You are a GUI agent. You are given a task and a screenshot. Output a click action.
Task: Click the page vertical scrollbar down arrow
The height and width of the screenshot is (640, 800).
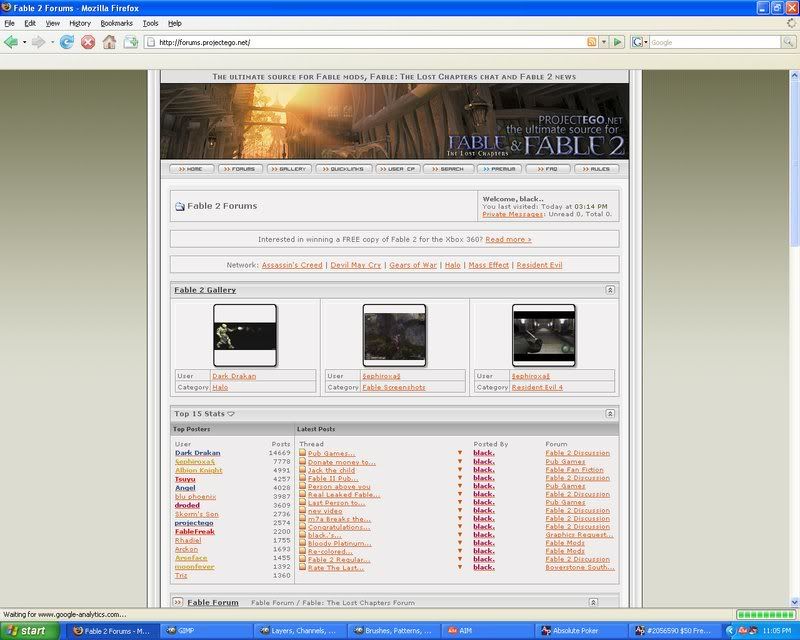[x=794, y=602]
